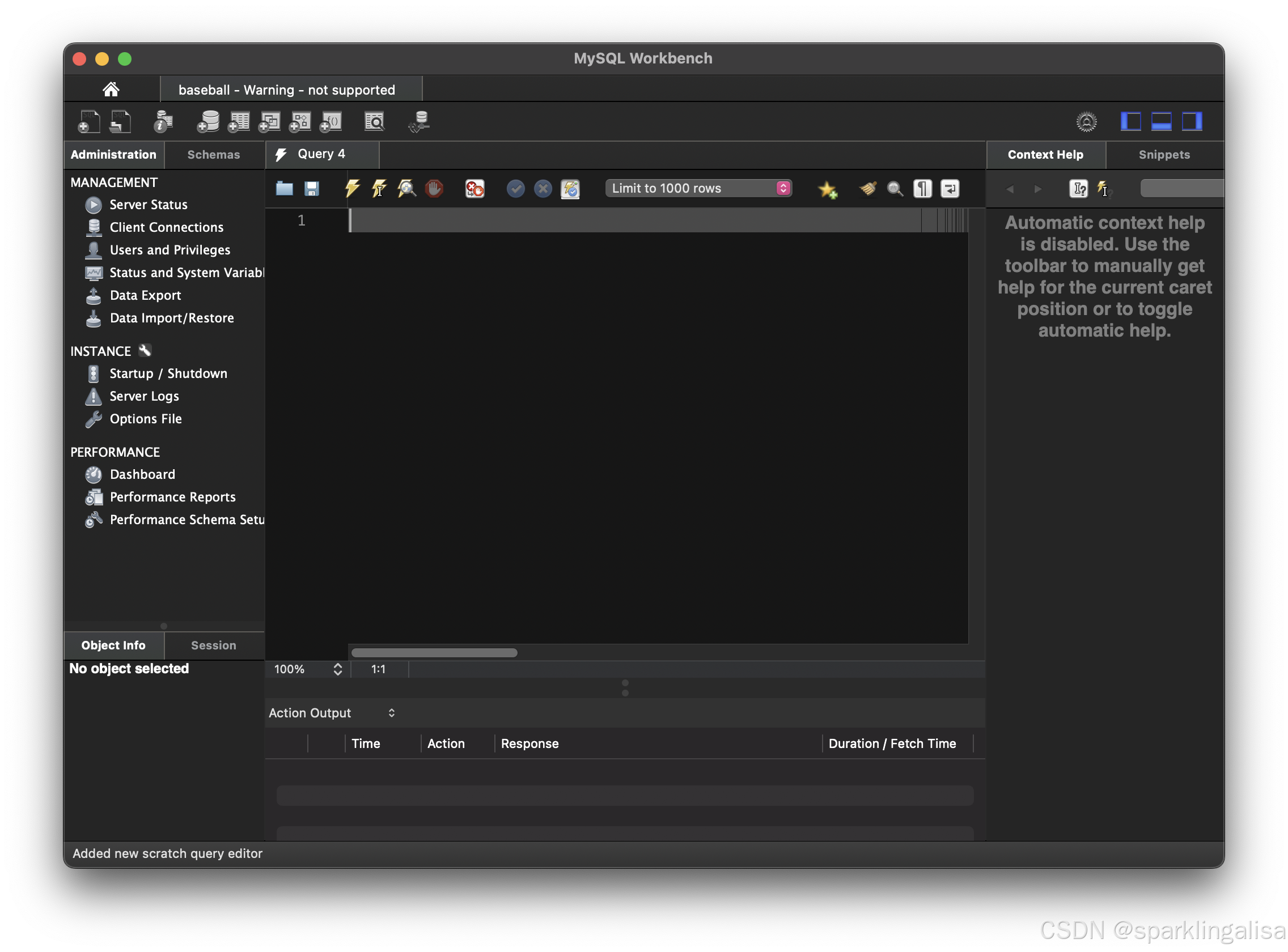Open Server Status in Management
Screen dimensions: 1288x952
tap(148, 205)
